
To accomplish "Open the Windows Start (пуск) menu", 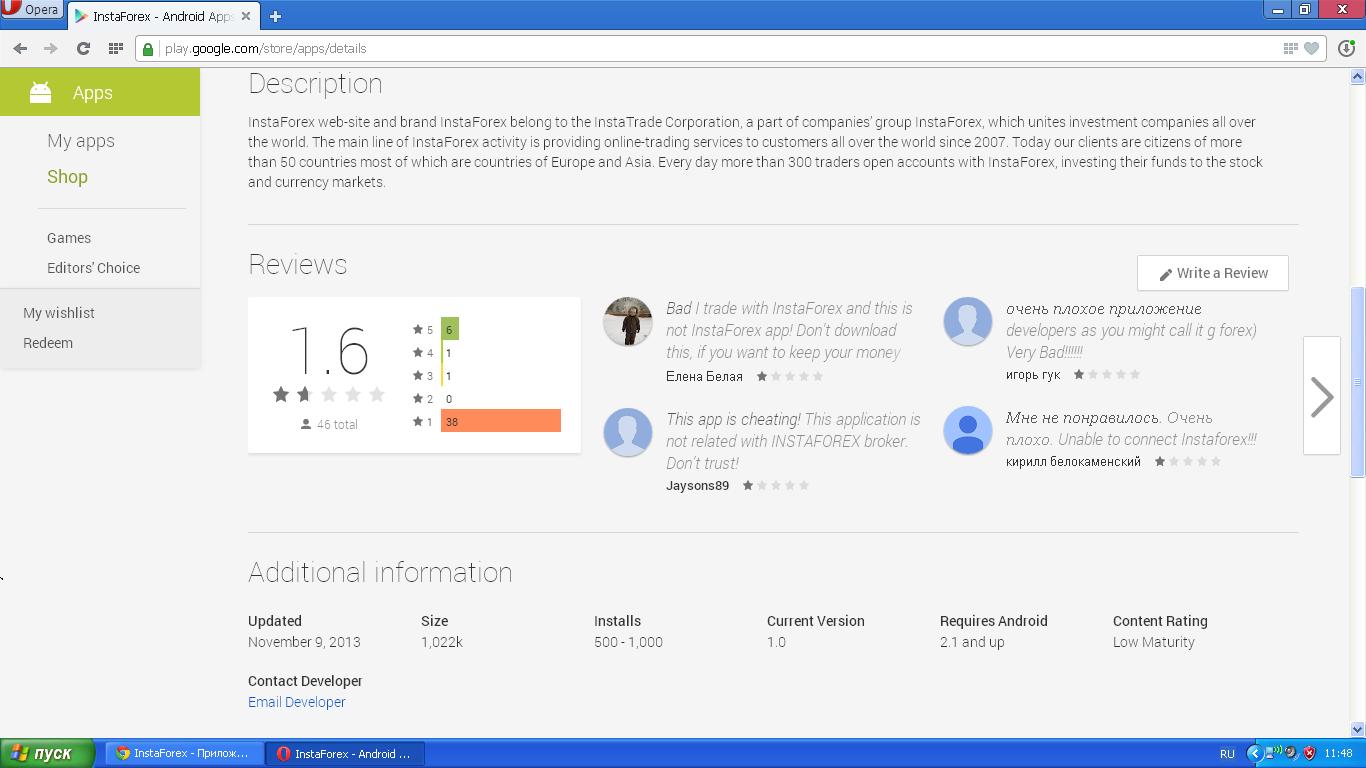I will point(47,753).
